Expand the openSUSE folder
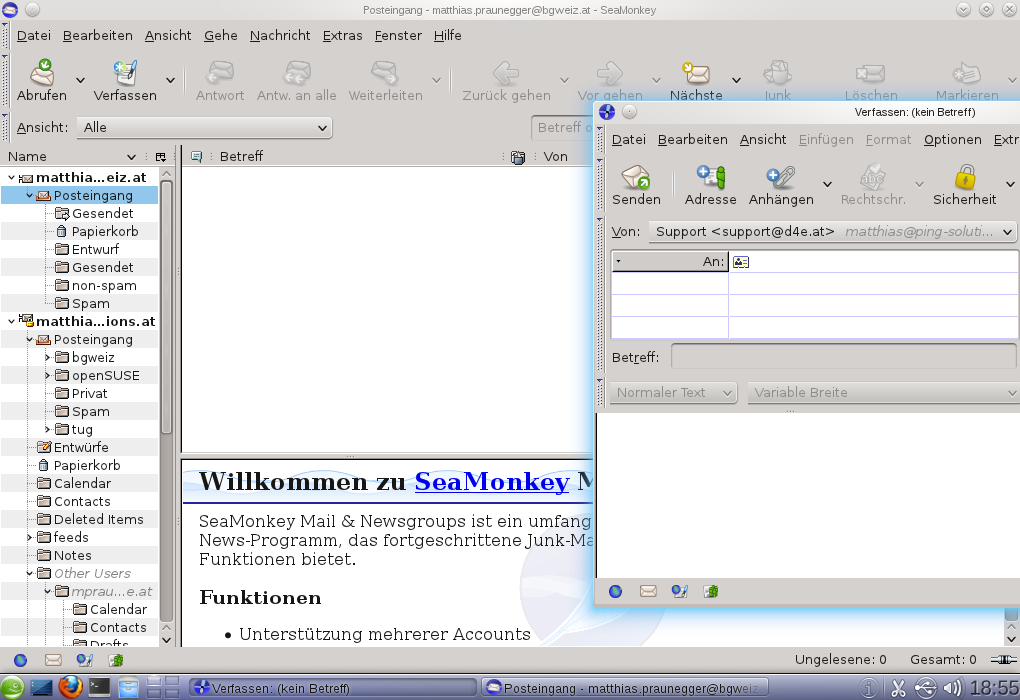This screenshot has height=700, width=1020. point(47,375)
